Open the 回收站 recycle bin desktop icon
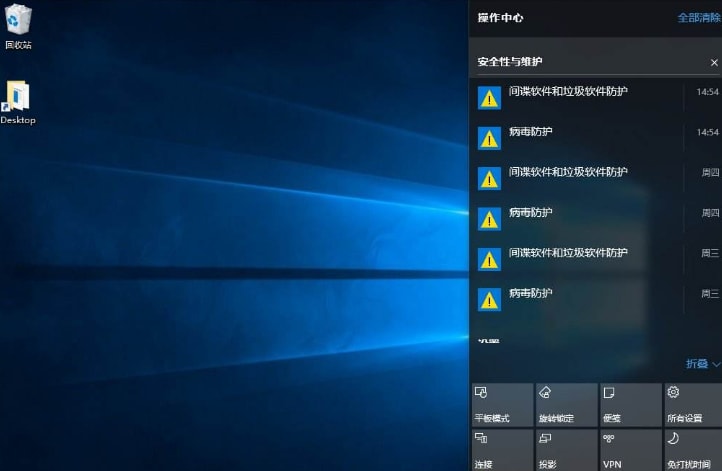This screenshot has height=471, width=722. [18, 26]
